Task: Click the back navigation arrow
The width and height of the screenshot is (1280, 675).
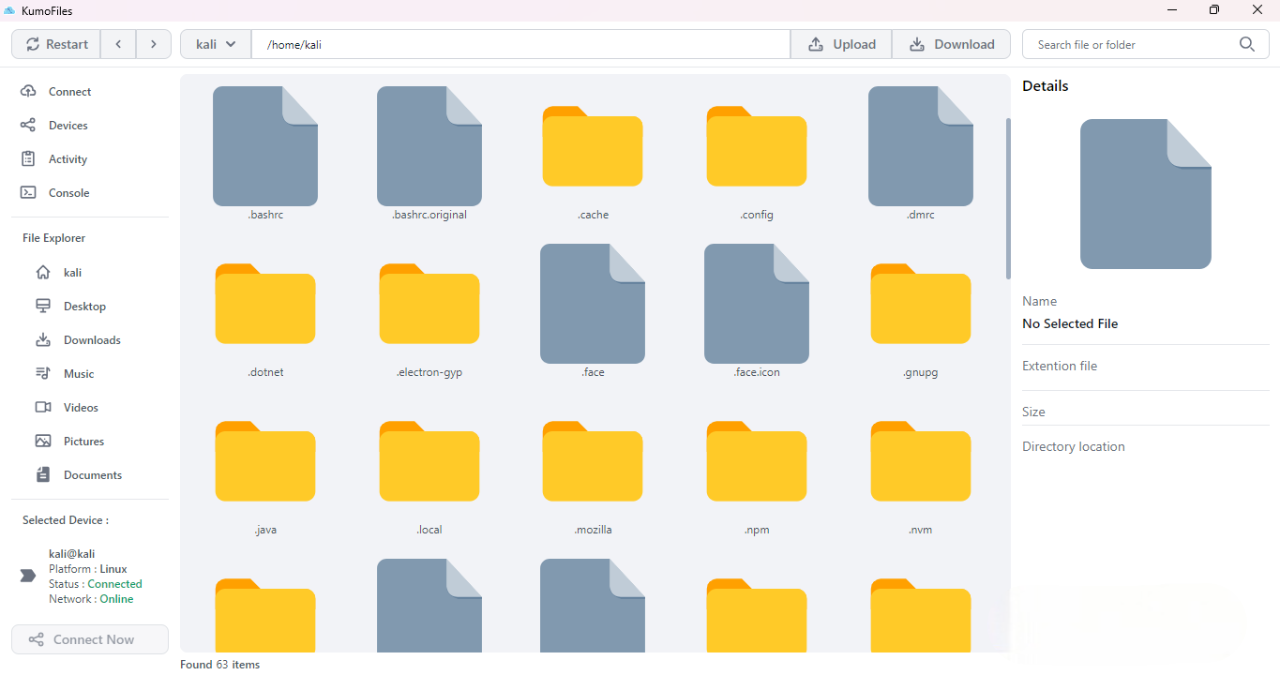Action: coord(118,44)
